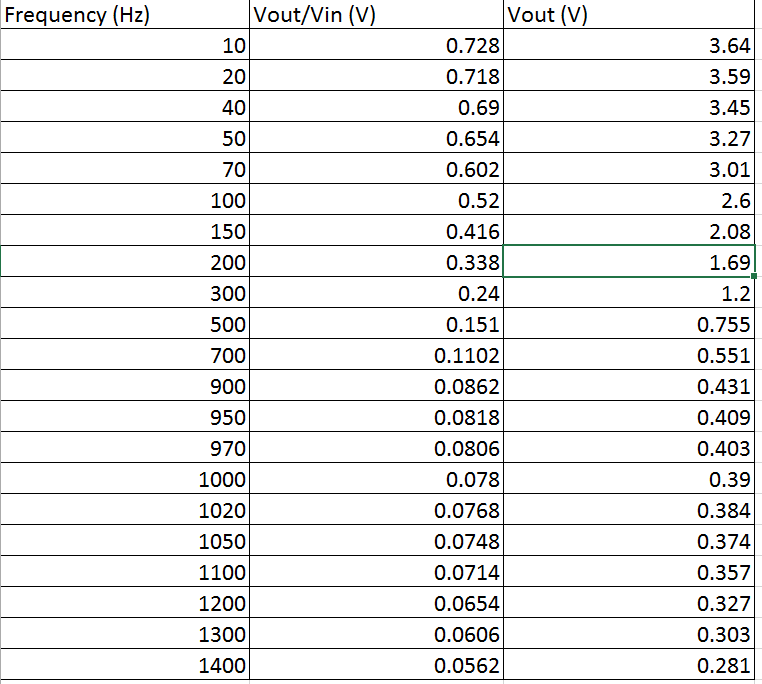Select the cell with value 3.59
This screenshot has width=762, height=684.
629,75
